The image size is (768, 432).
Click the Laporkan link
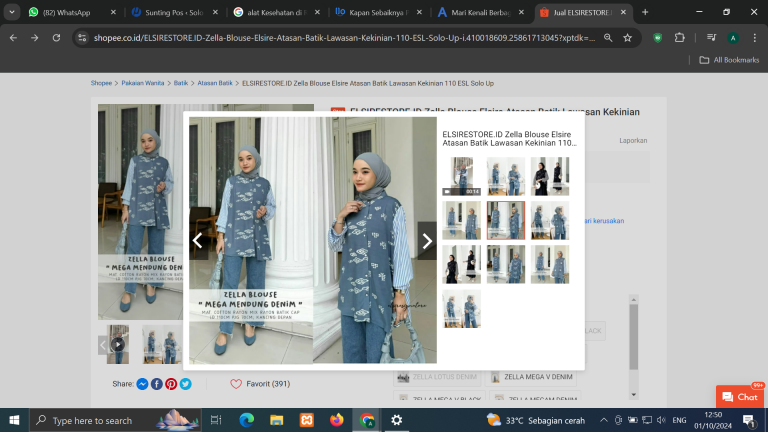click(633, 141)
